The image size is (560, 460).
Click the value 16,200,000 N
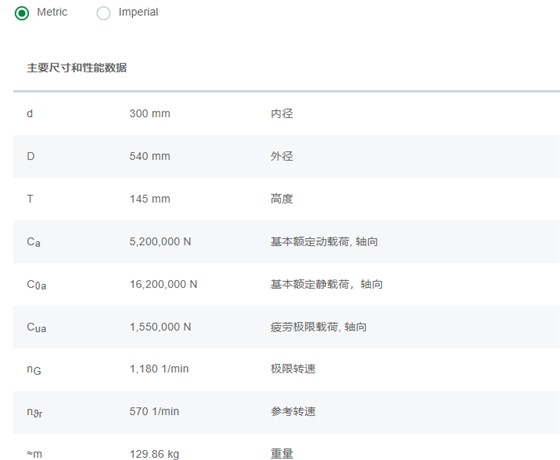[x=163, y=284]
